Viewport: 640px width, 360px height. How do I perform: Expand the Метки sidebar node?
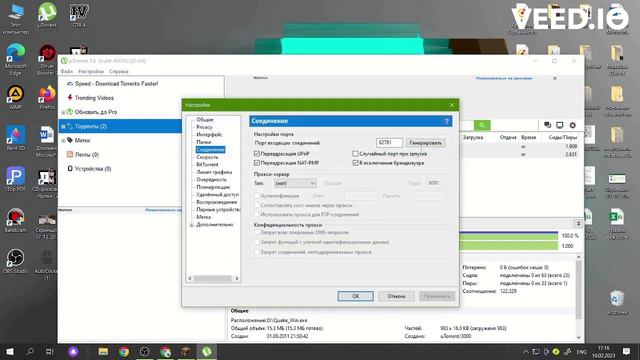coord(63,140)
